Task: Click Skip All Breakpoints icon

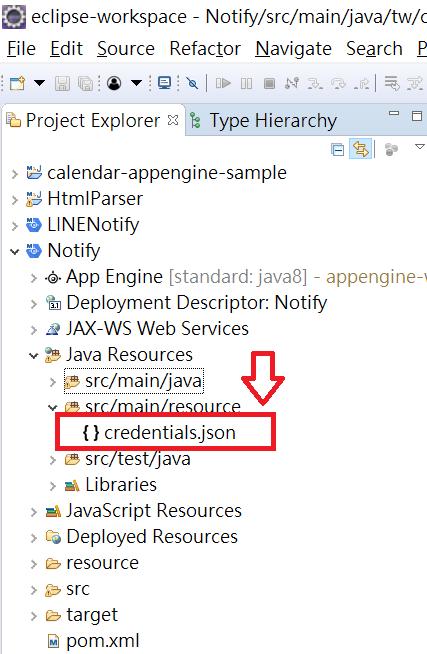Action: (x=192, y=83)
